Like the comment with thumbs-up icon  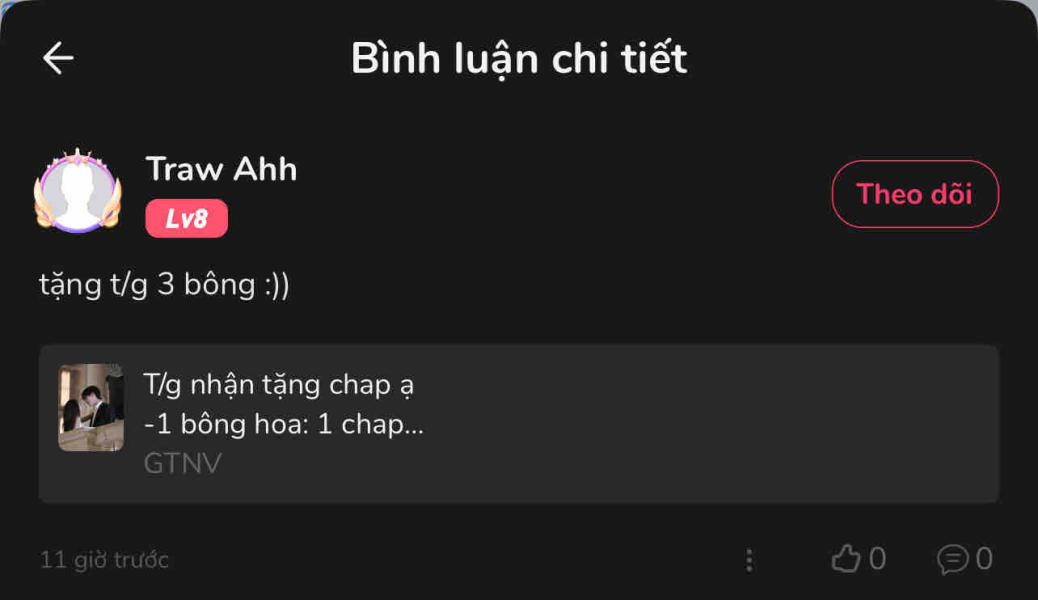[845, 558]
